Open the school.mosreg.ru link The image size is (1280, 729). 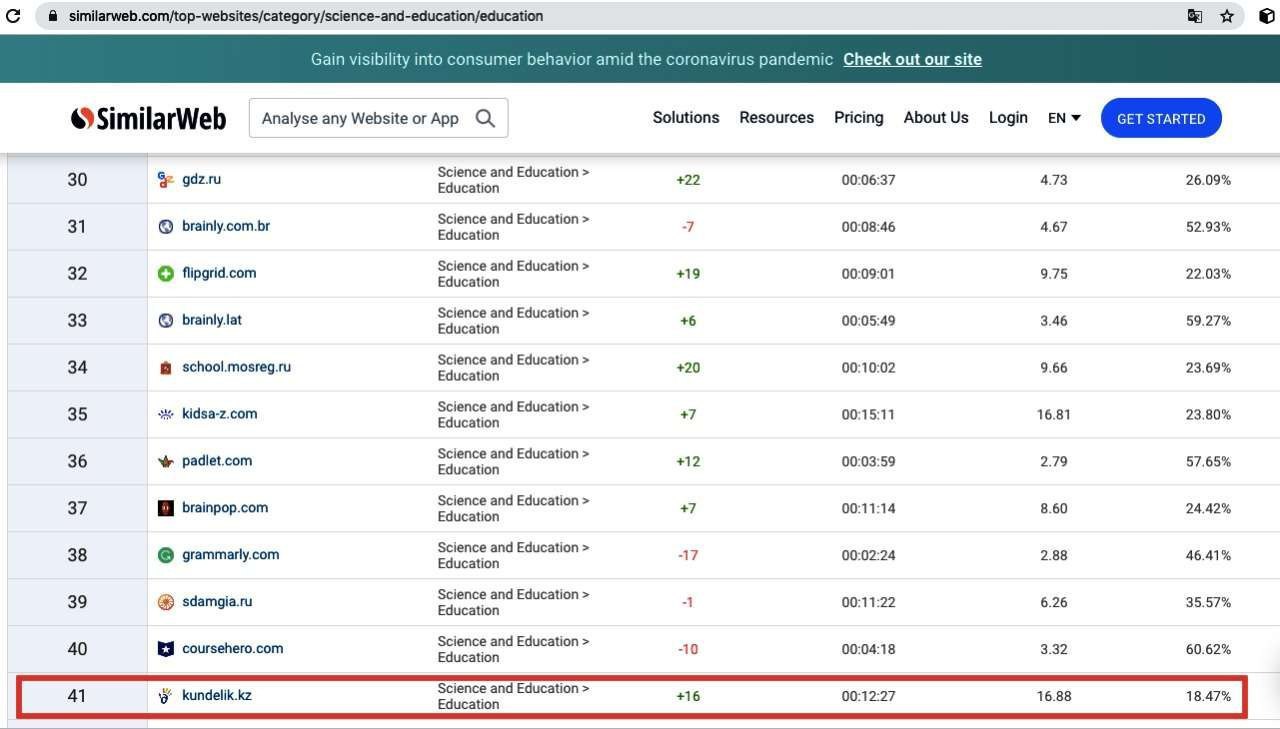(x=237, y=367)
